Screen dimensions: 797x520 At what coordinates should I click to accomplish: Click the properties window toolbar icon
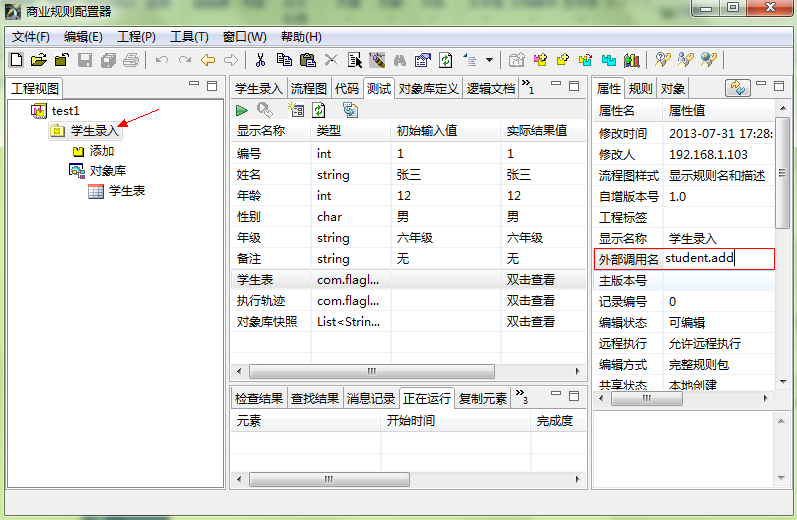coord(423,60)
